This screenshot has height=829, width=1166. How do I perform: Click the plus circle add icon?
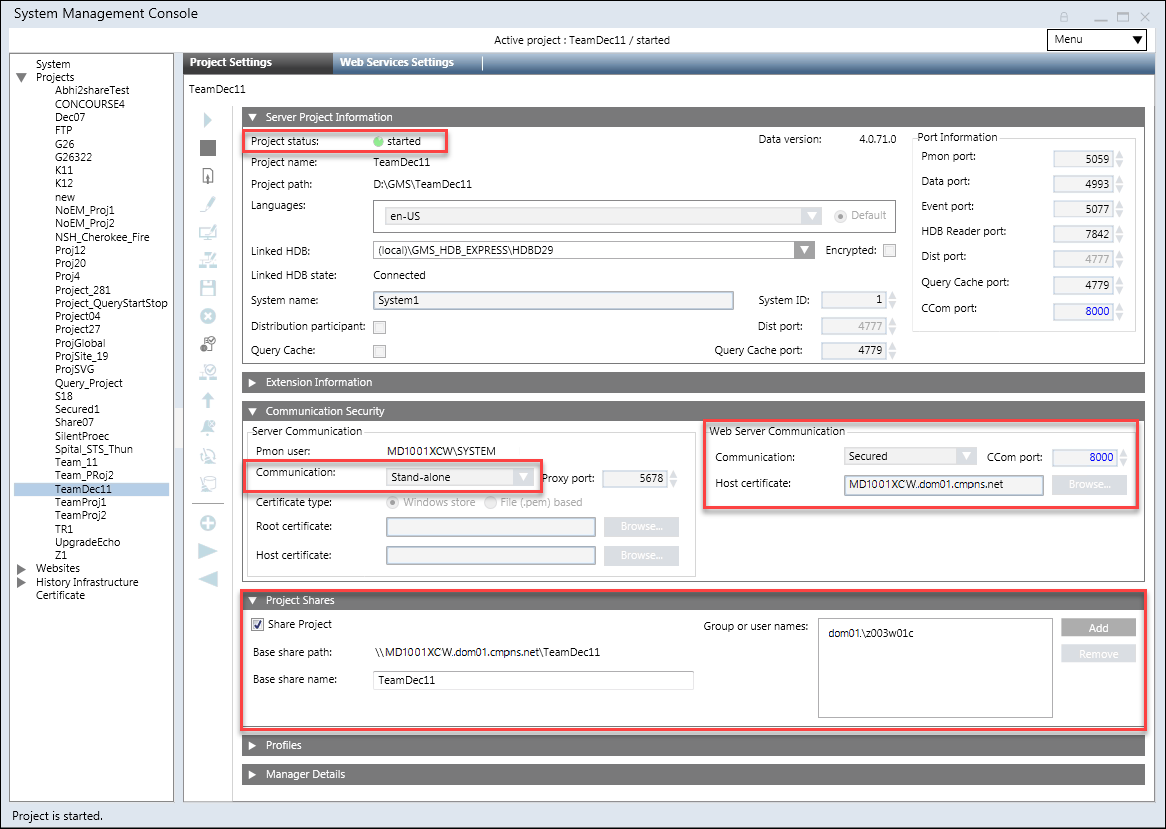208,523
